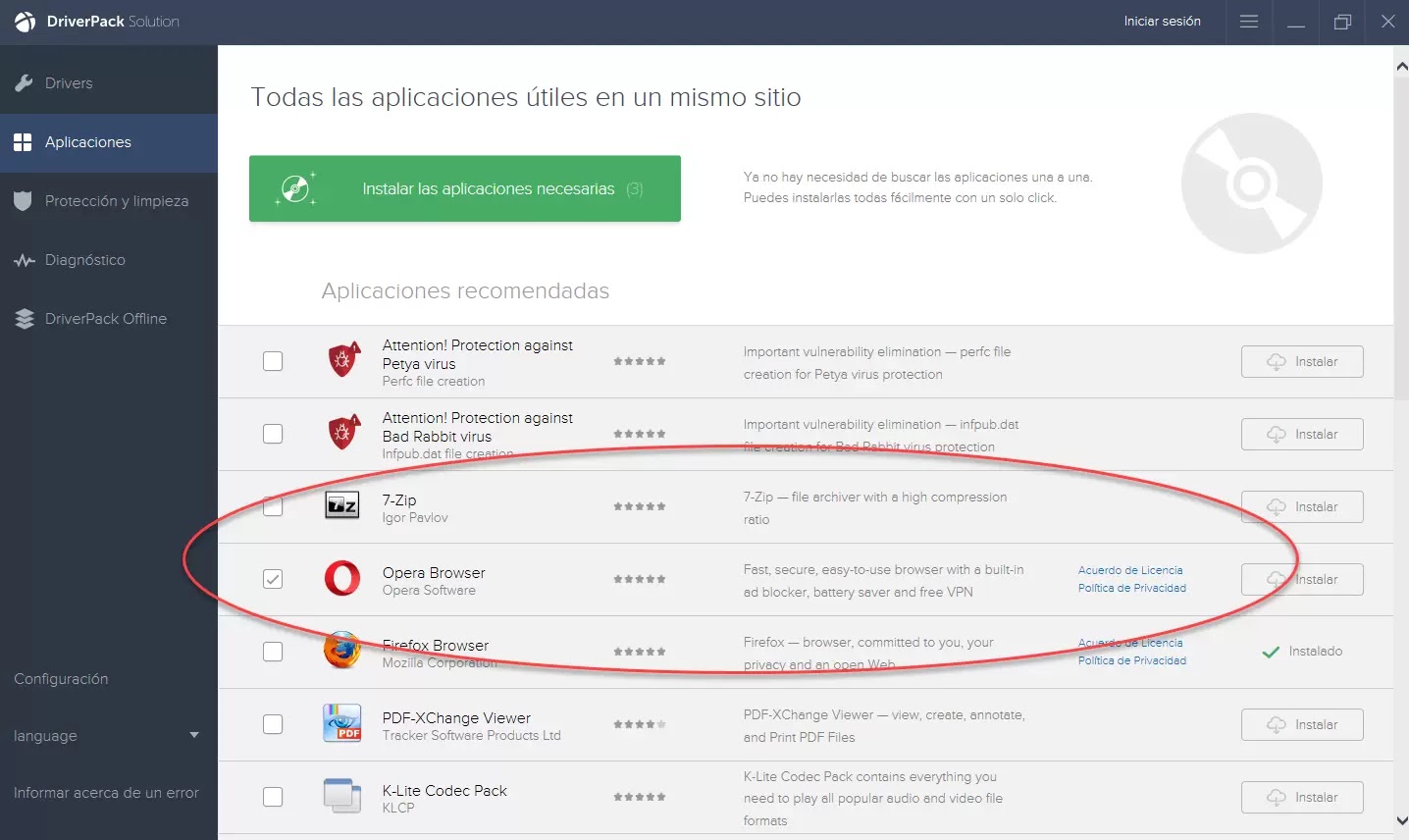Click the disc icon on green install button
The width and height of the screenshot is (1409, 840).
(297, 188)
